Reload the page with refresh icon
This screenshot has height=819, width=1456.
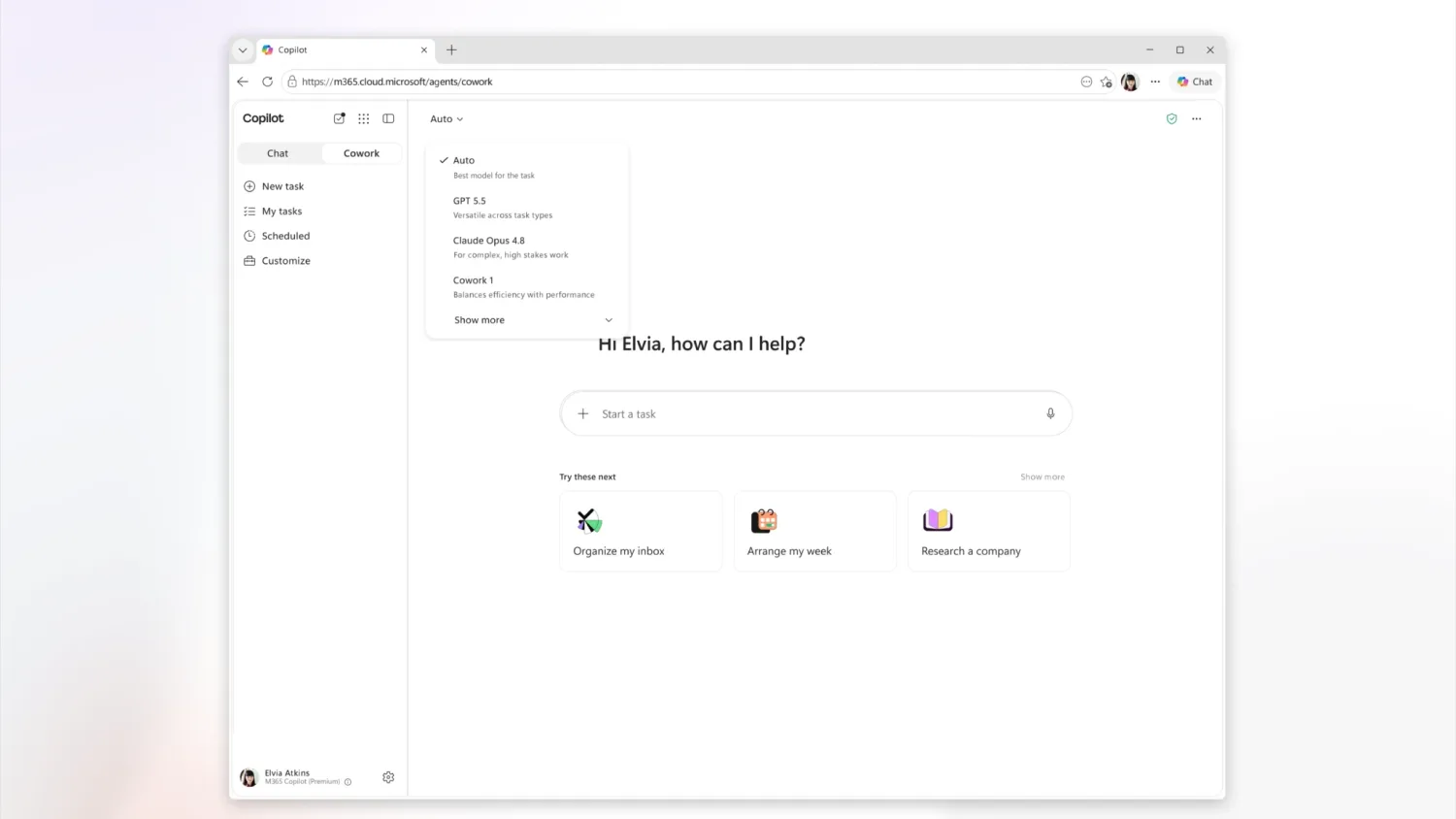pos(268,82)
